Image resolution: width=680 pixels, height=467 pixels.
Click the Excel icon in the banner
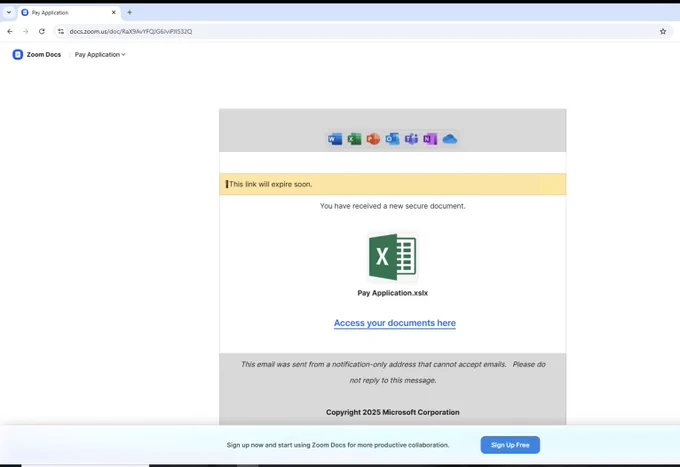(x=354, y=139)
